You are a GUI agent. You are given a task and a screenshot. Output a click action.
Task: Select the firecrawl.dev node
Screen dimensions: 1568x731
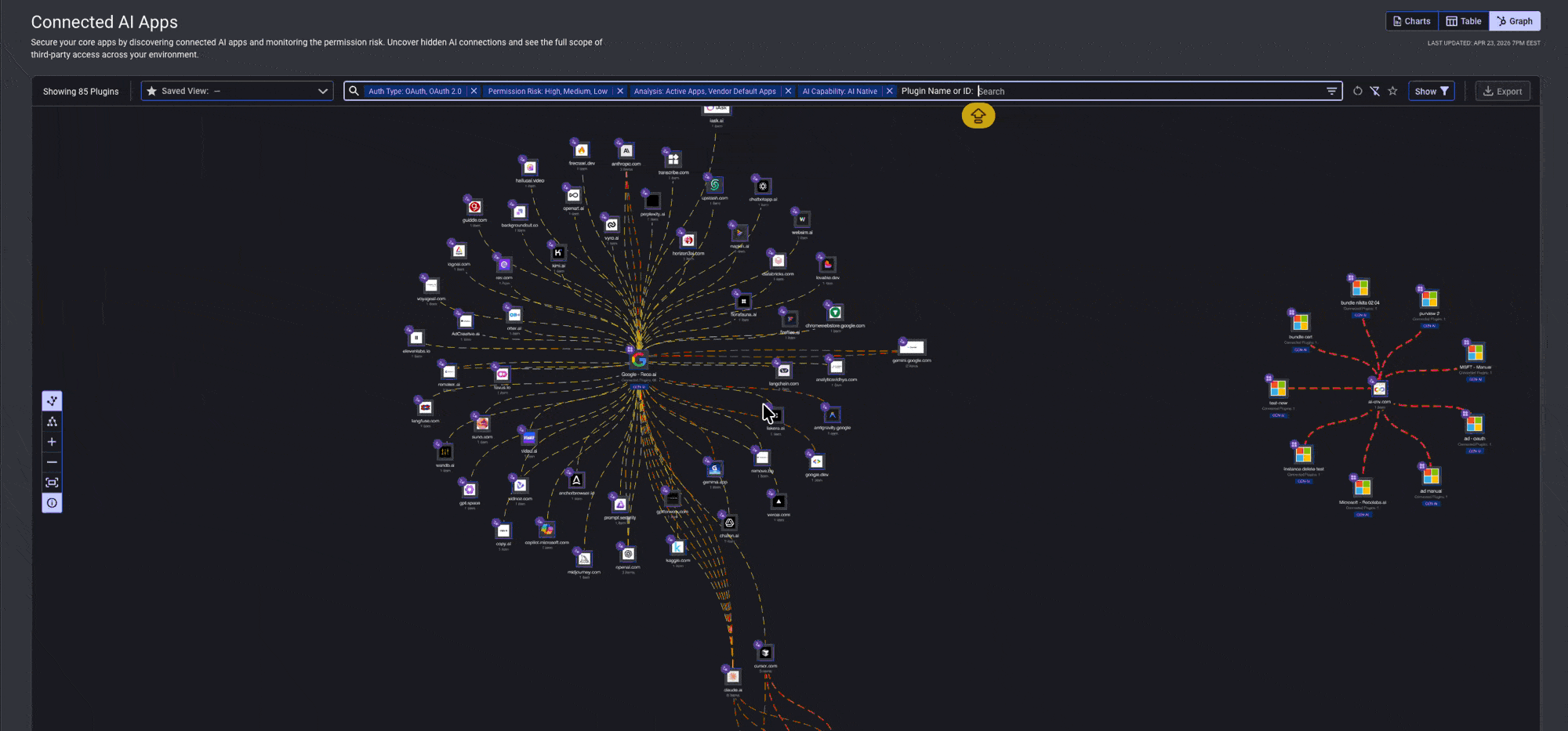582,150
